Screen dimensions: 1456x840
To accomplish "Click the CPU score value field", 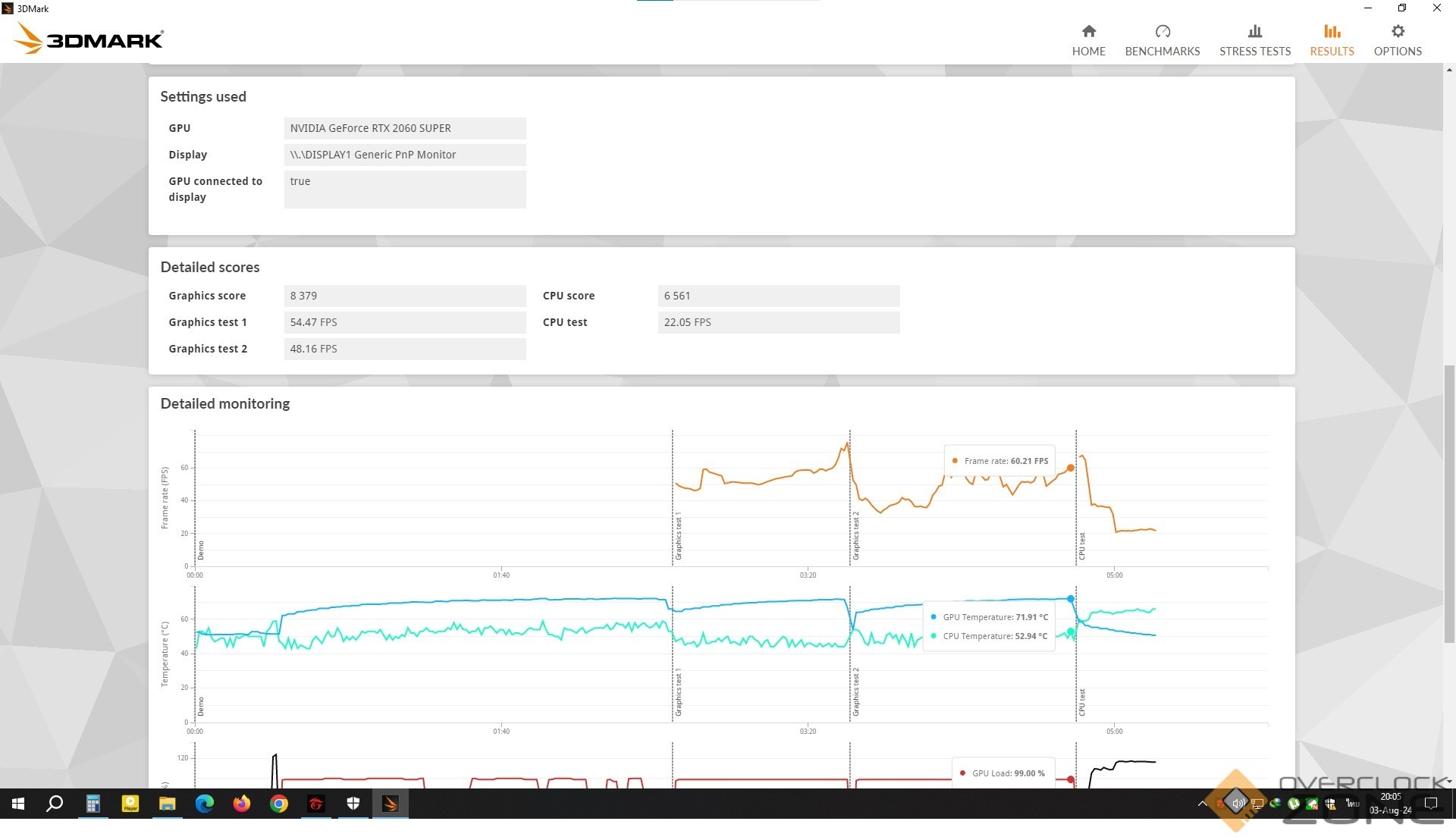I will (x=778, y=296).
